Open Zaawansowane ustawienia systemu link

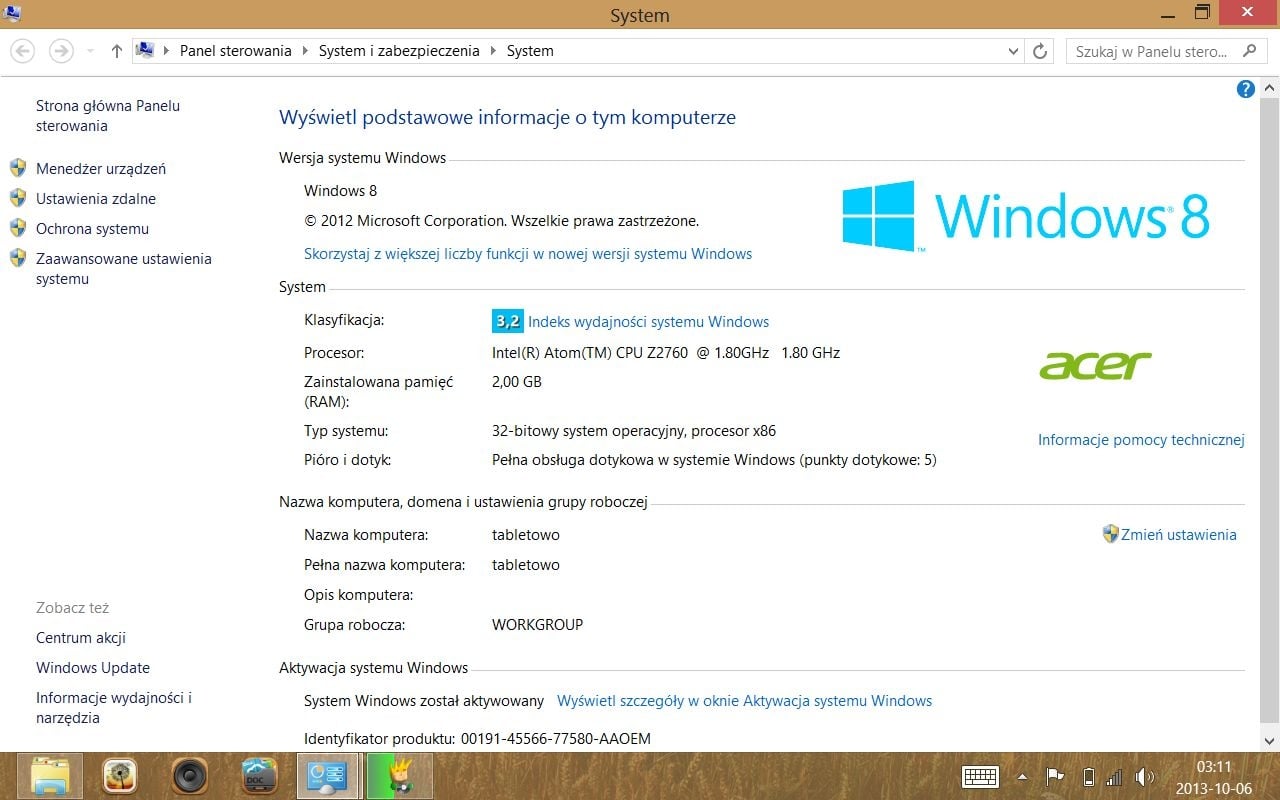click(124, 269)
